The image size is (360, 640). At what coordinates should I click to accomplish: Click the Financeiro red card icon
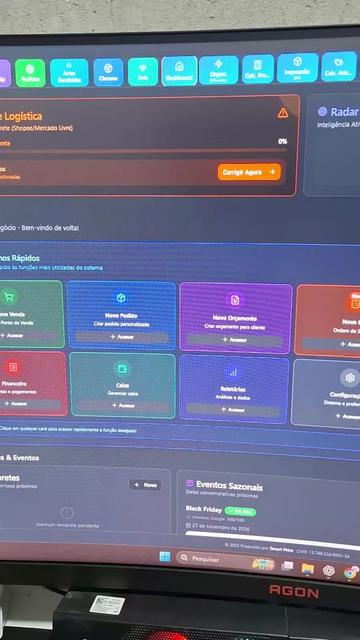[13, 367]
